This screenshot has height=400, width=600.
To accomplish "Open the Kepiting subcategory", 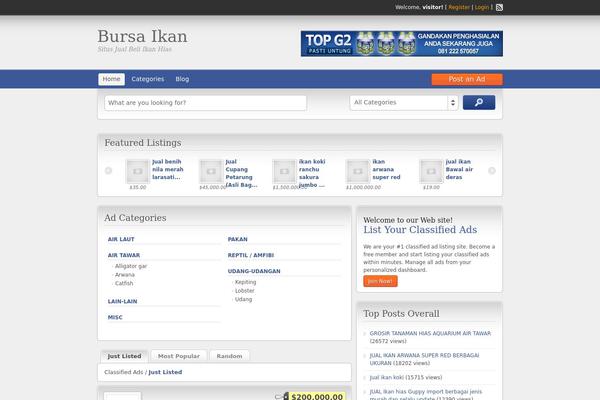I will 245,282.
